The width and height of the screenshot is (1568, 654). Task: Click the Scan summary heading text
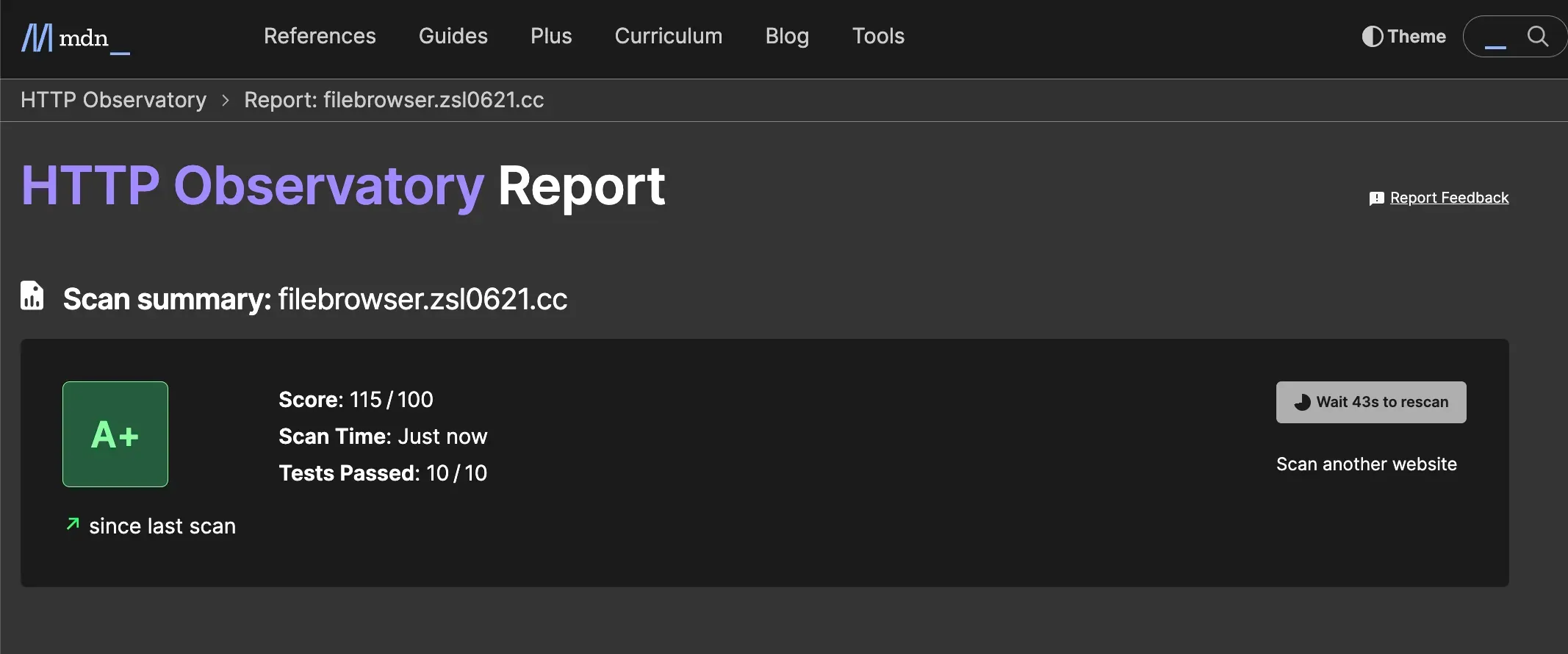click(x=315, y=299)
